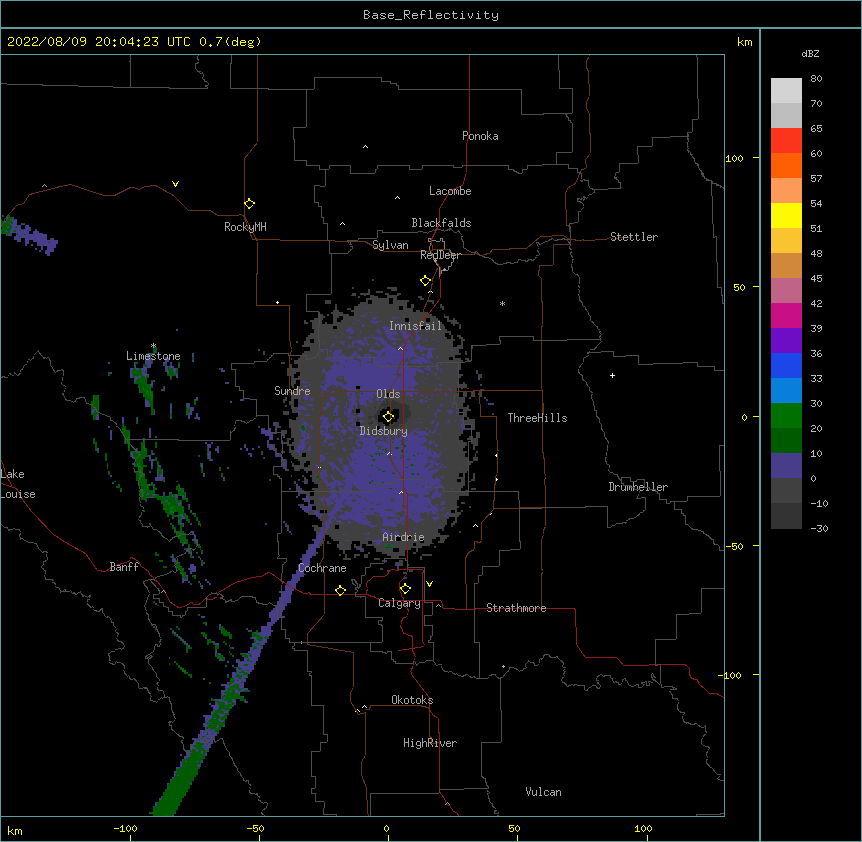The height and width of the screenshot is (842, 862).
Task: Click the Didsbury city label
Action: (384, 431)
